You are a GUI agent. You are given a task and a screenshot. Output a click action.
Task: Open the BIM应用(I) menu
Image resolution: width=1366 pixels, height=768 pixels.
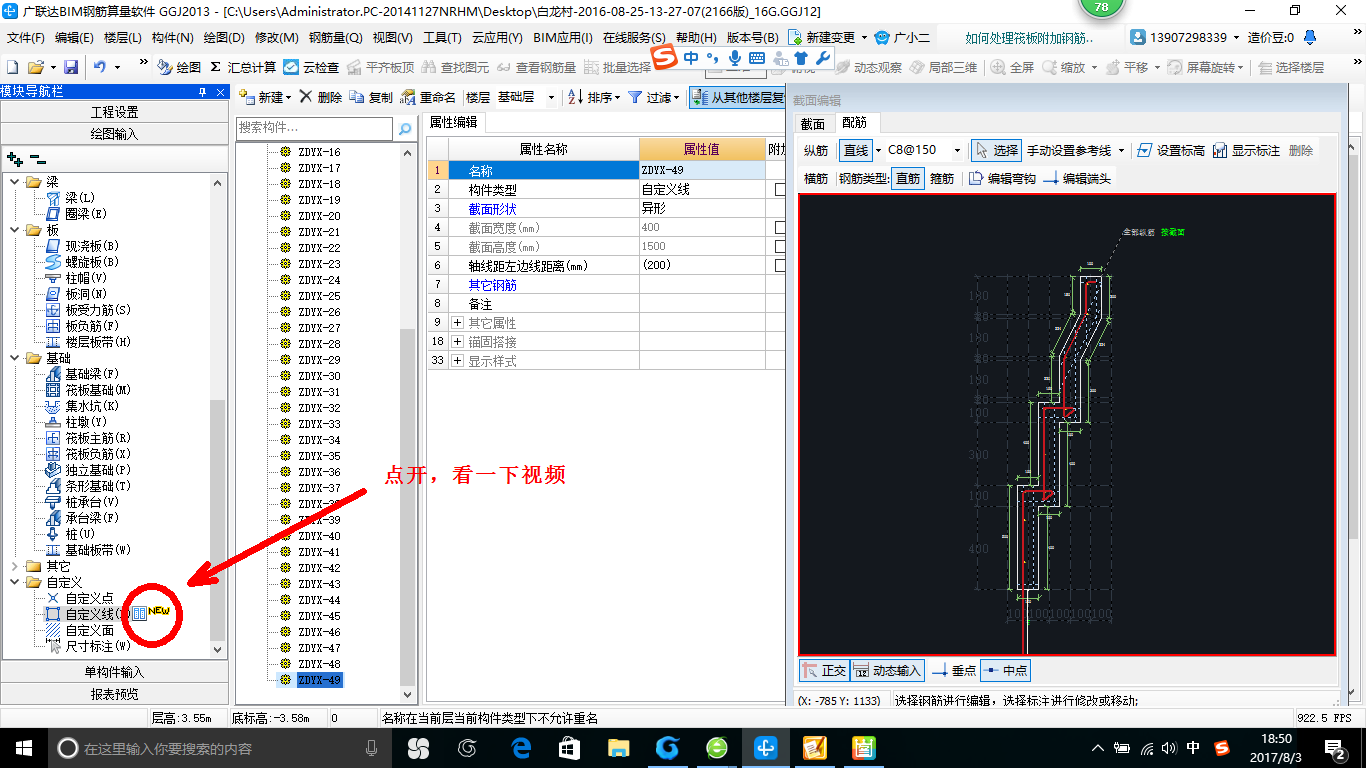[x=562, y=37]
